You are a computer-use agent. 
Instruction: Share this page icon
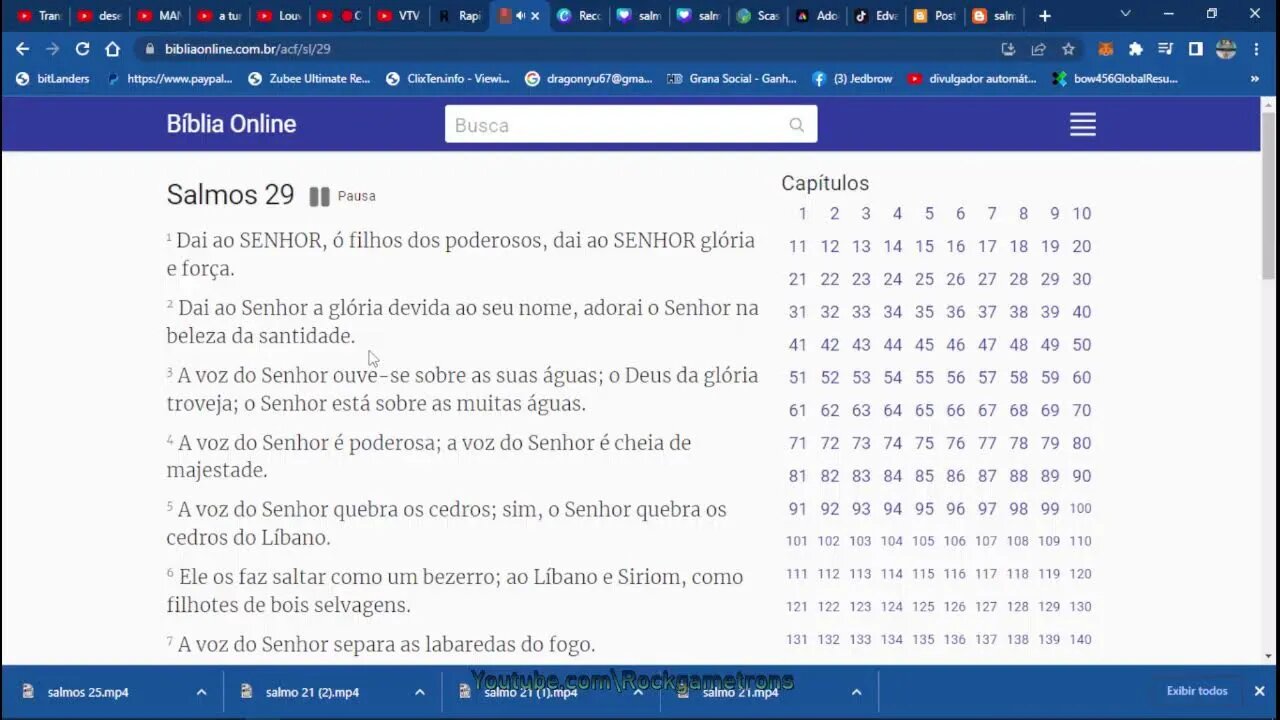1038,49
